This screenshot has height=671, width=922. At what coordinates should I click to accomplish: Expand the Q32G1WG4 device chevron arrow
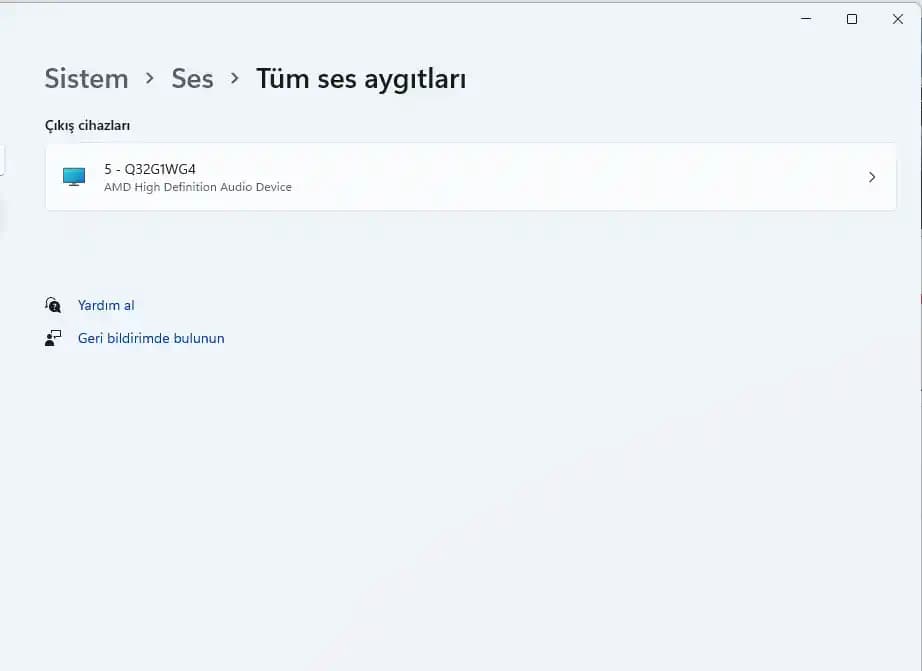tap(871, 177)
